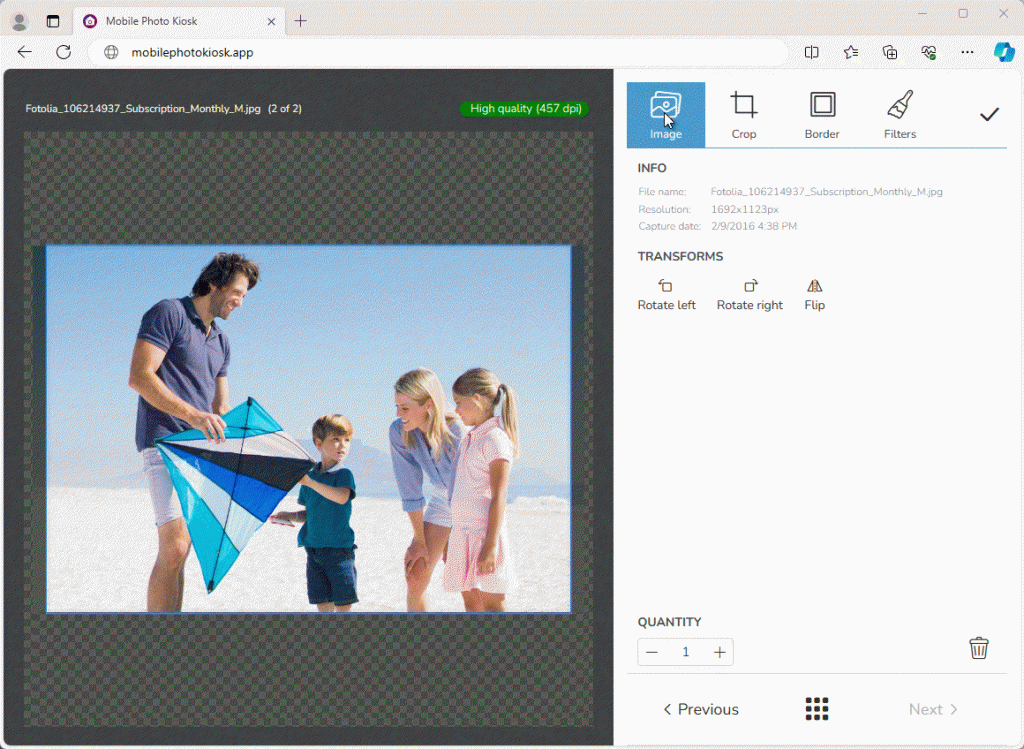Flip the photo horizontally
The image size is (1024, 749).
[815, 295]
